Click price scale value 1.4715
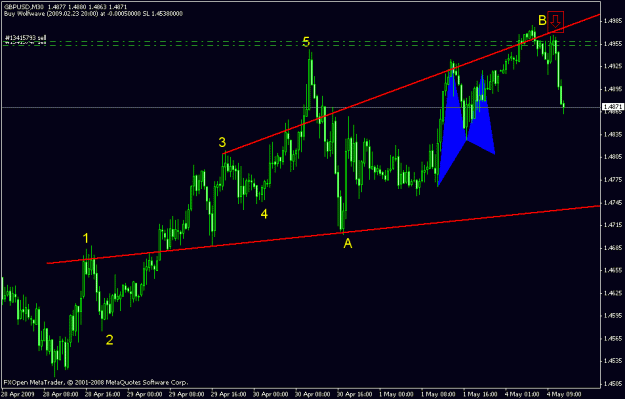The width and height of the screenshot is (625, 399). 613,225
